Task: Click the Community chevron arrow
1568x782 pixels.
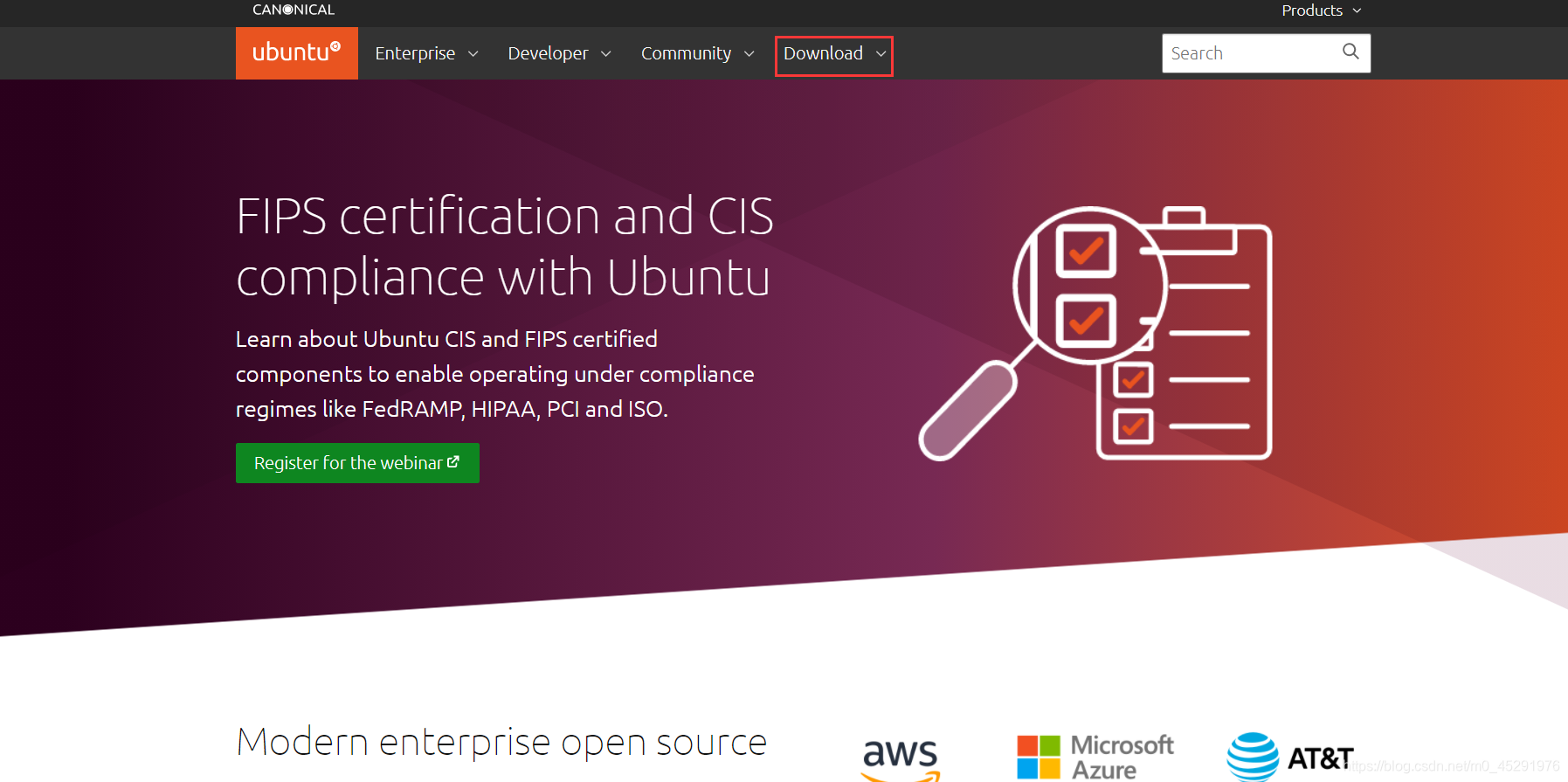Action: pyautogui.click(x=749, y=54)
